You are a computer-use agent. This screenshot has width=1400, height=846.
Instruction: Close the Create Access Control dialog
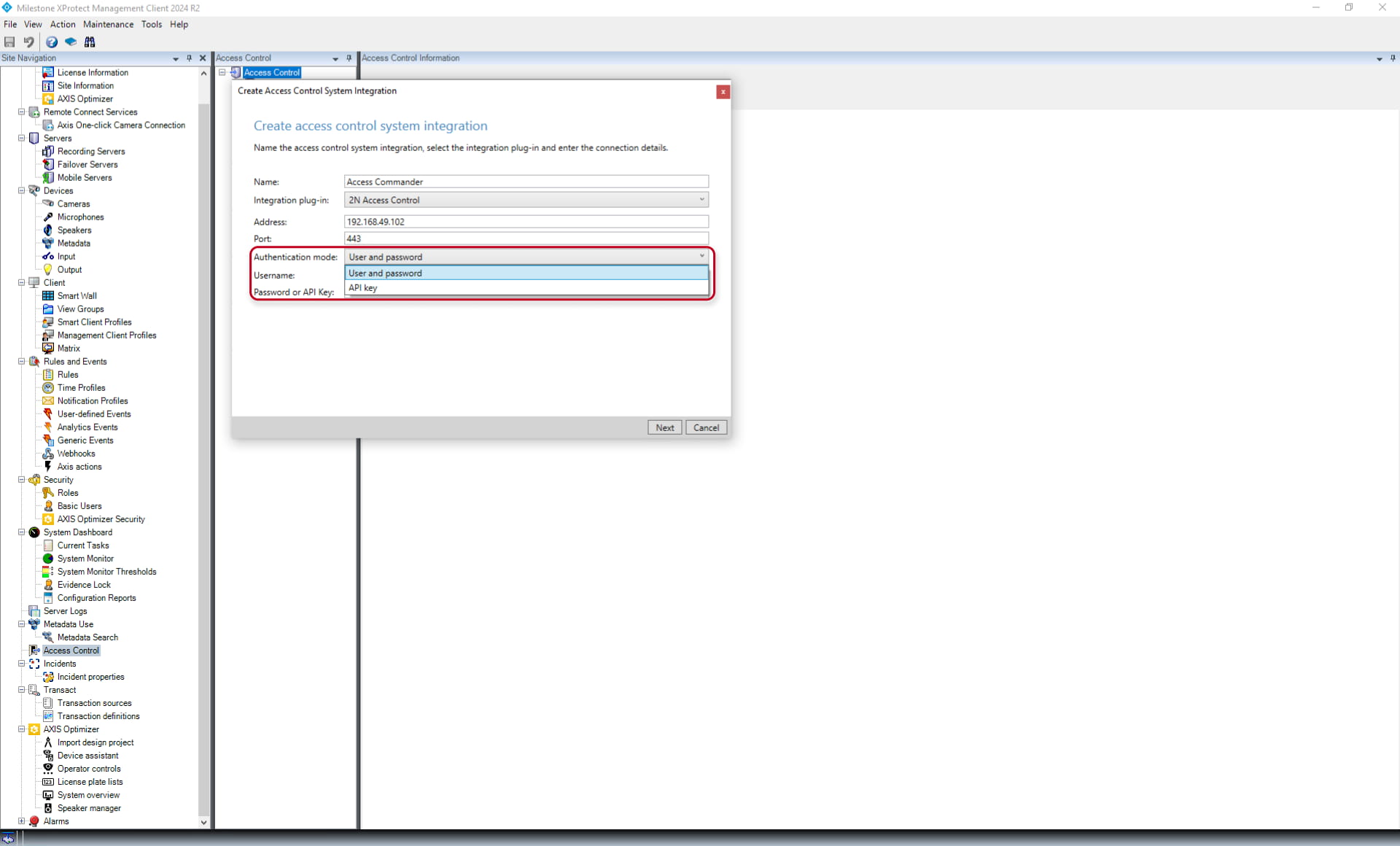coord(723,92)
